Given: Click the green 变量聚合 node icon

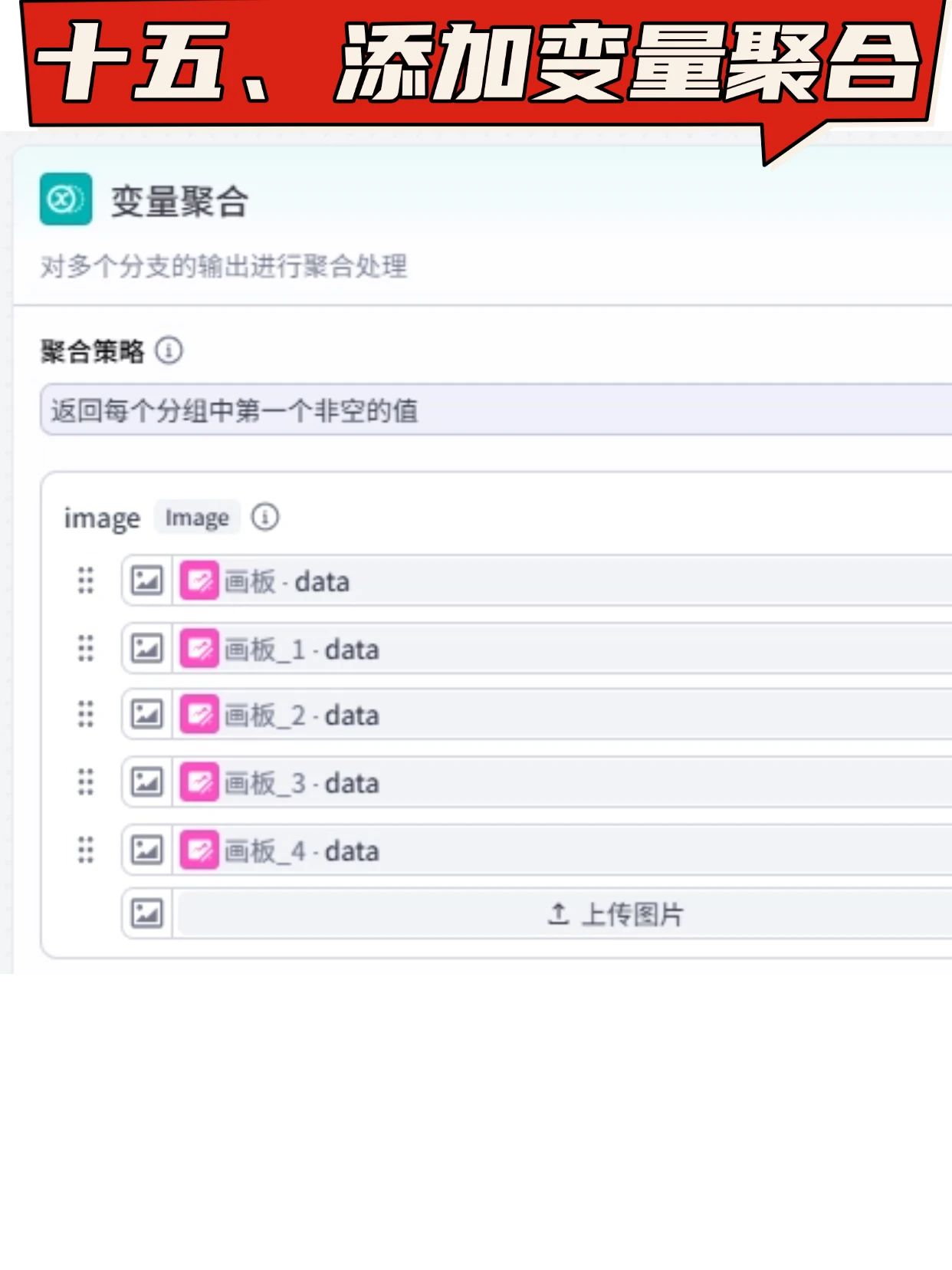Looking at the screenshot, I should pyautogui.click(x=66, y=199).
